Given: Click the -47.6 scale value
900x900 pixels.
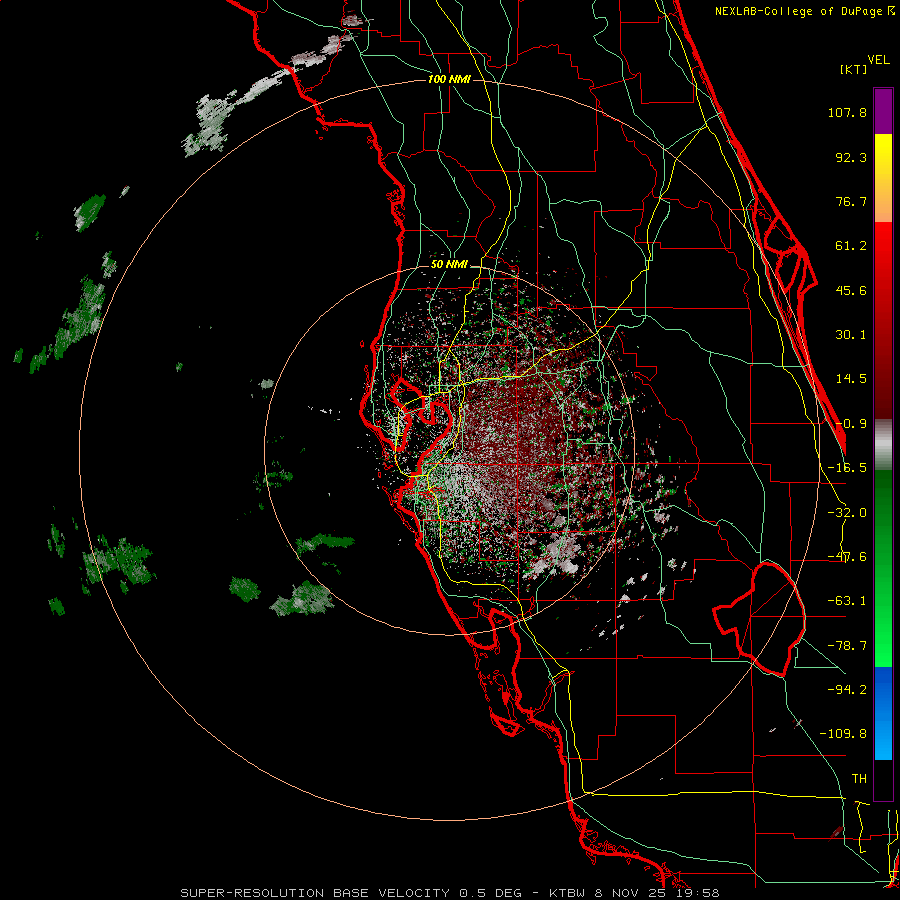Looking at the screenshot, I should click(x=847, y=557).
